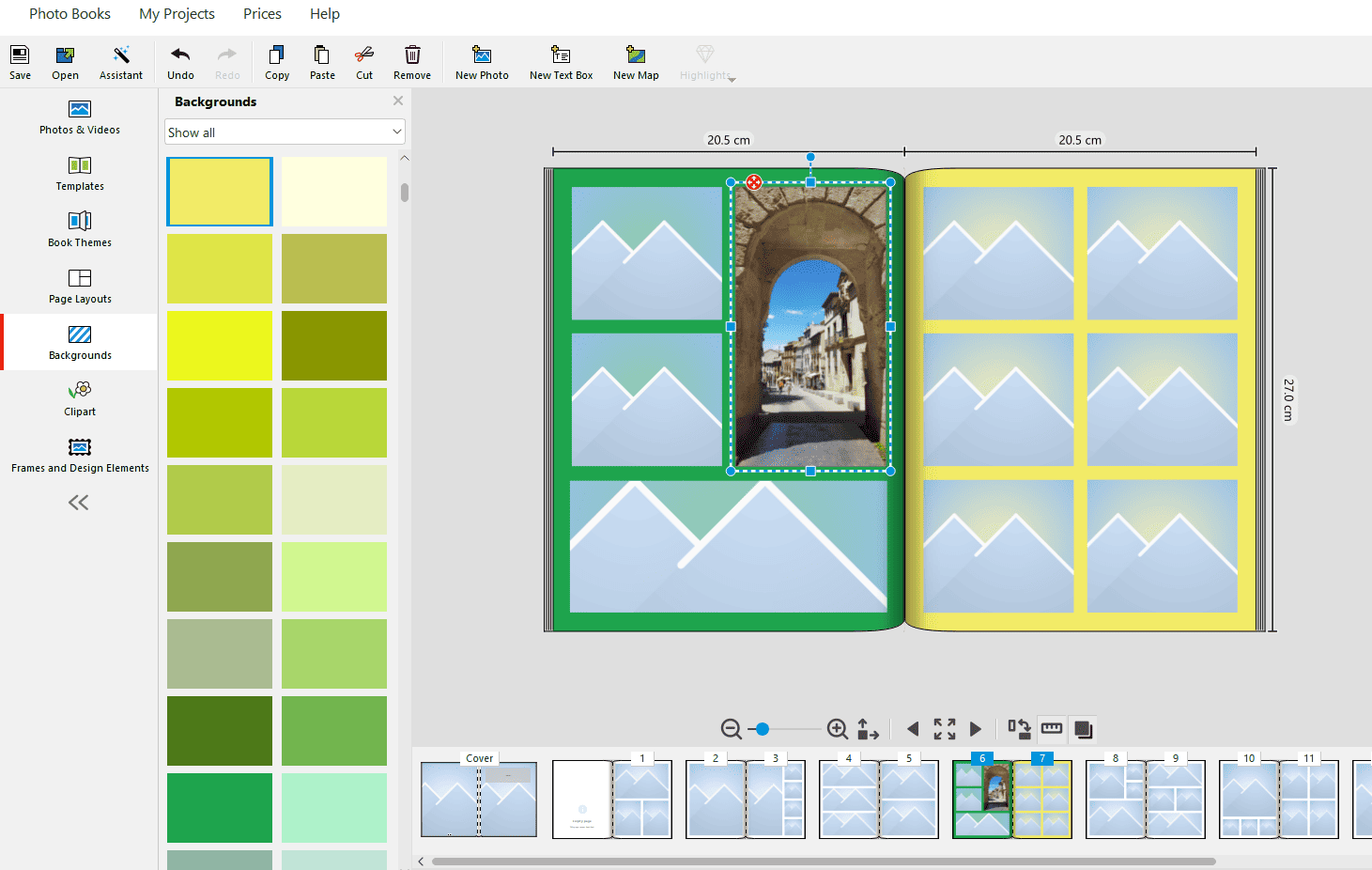The height and width of the screenshot is (870, 1372).
Task: Click the backgrounds list scroll-up arrow
Action: (x=405, y=158)
